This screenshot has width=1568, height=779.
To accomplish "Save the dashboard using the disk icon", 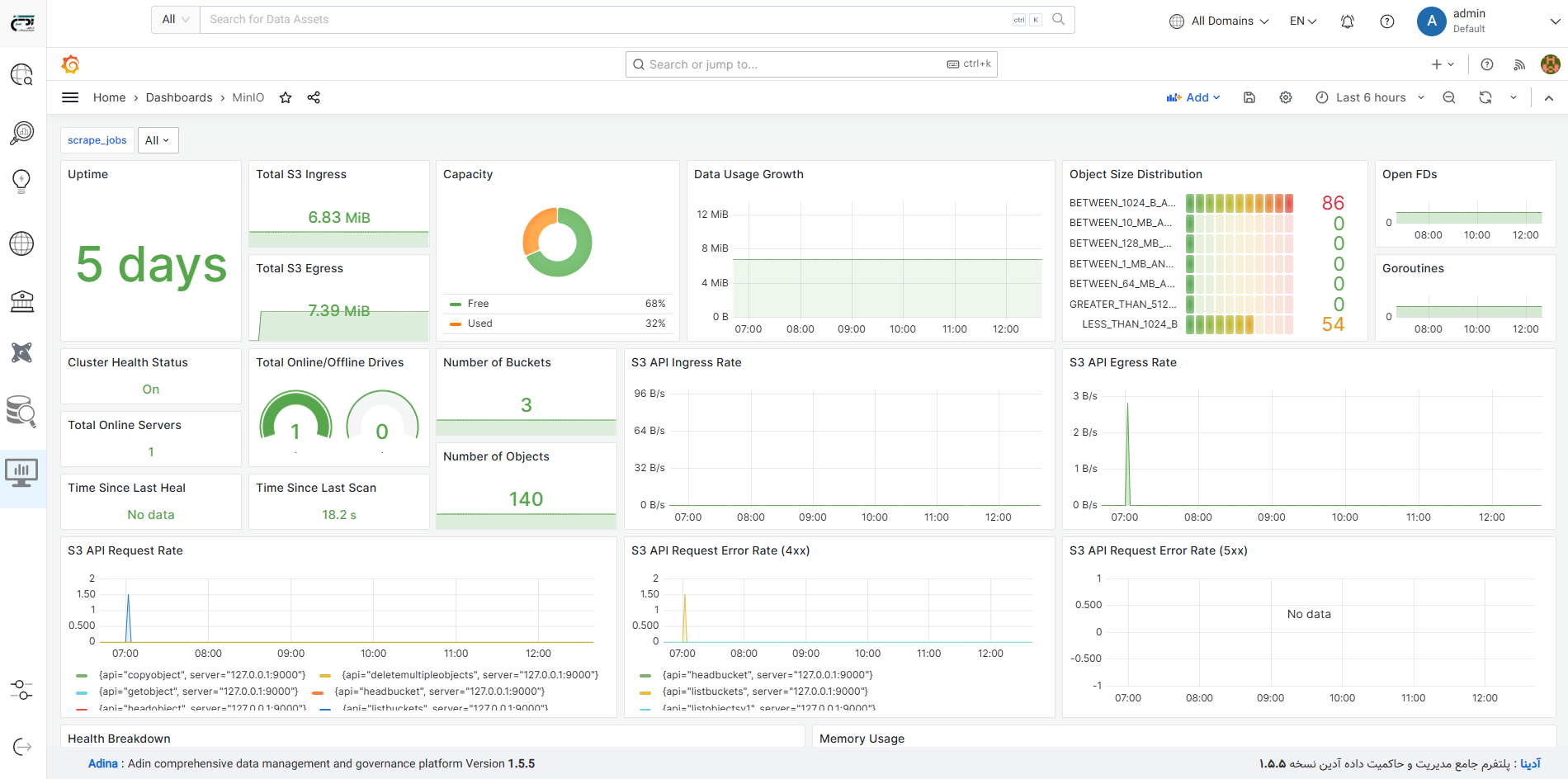I will pos(1249,97).
